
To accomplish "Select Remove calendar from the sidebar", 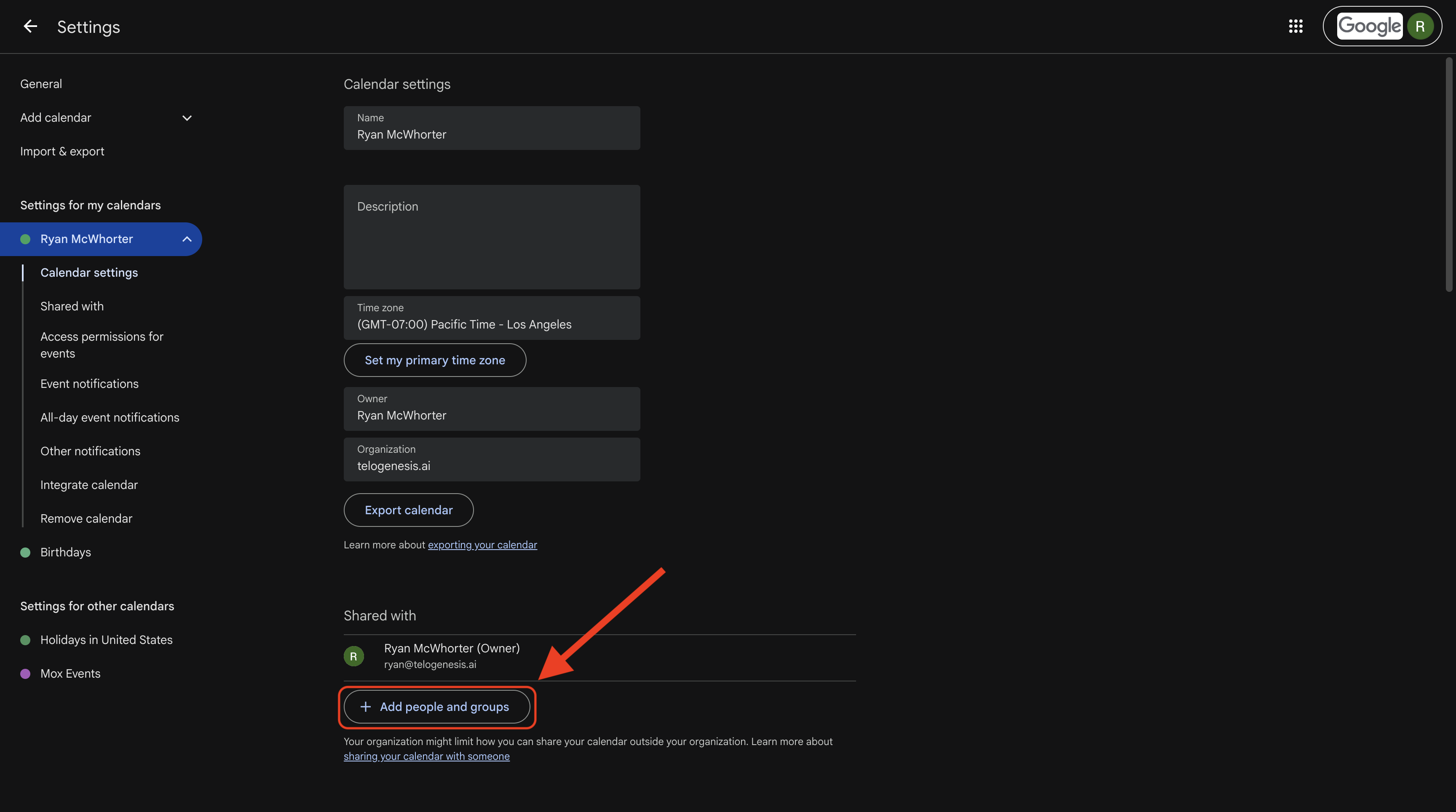I will click(86, 518).
